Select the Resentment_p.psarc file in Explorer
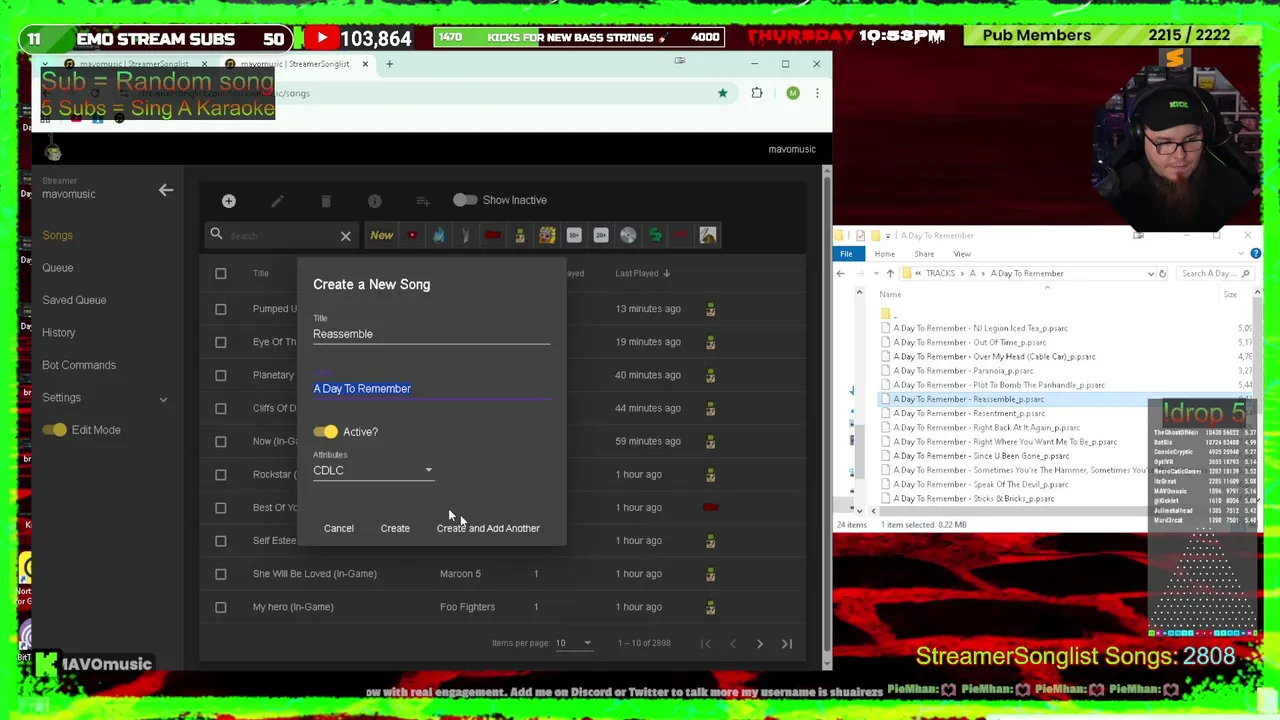1280x720 pixels. coord(969,413)
